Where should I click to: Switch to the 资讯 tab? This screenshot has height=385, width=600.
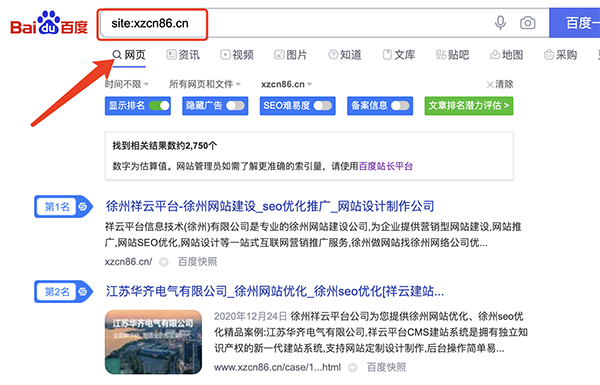click(x=183, y=55)
